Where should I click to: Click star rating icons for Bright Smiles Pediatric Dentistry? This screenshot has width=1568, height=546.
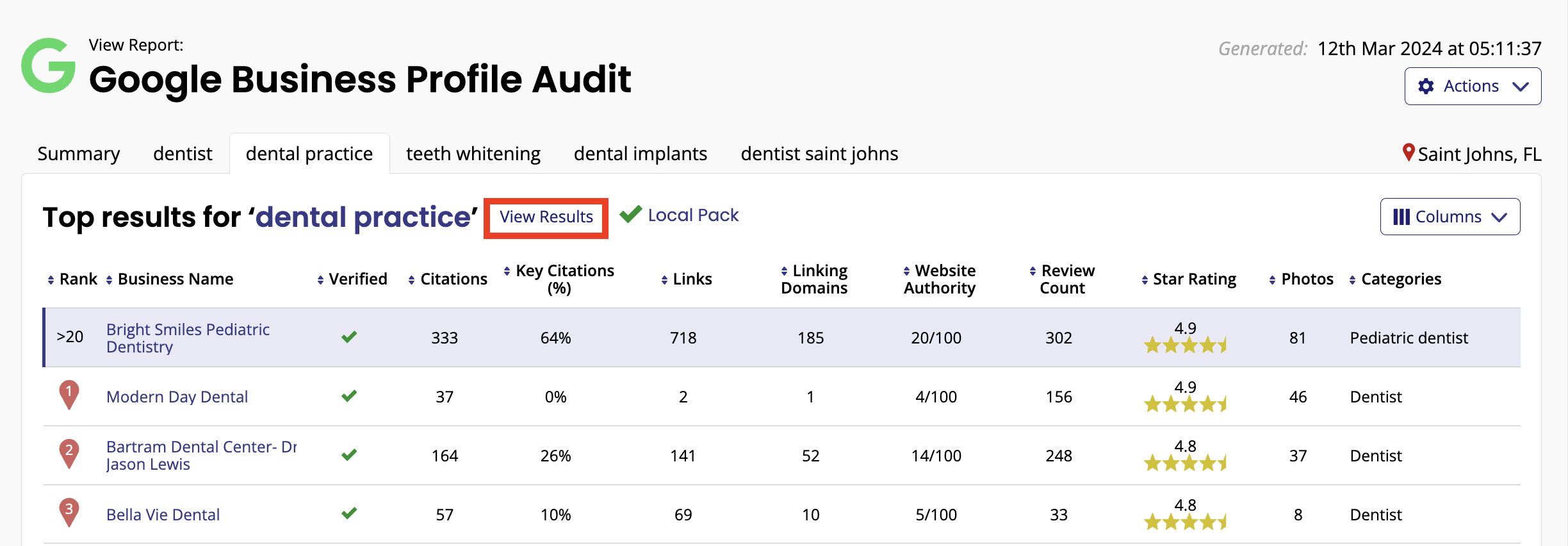coord(1186,345)
